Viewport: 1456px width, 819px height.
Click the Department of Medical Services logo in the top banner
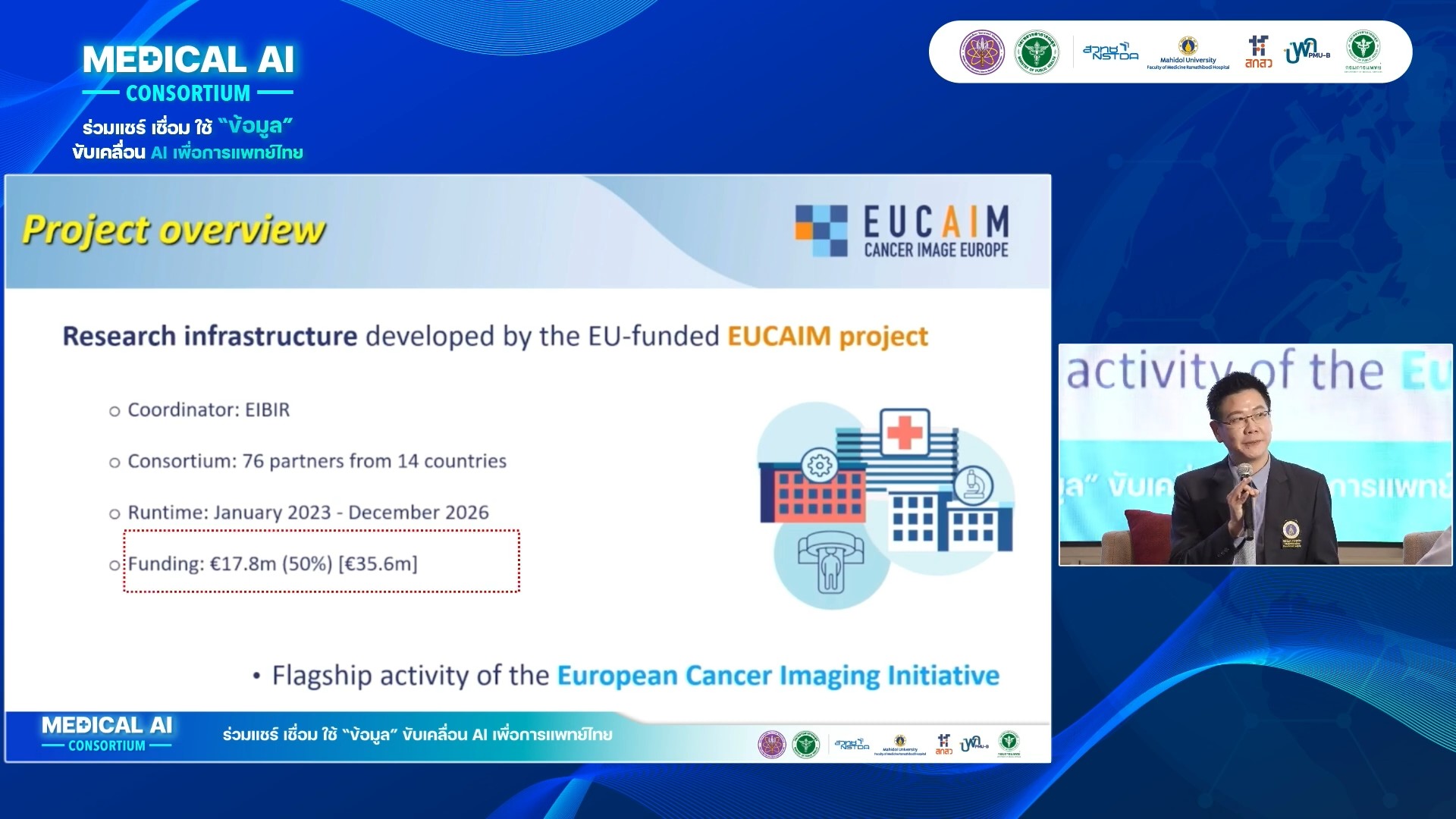click(x=1363, y=52)
